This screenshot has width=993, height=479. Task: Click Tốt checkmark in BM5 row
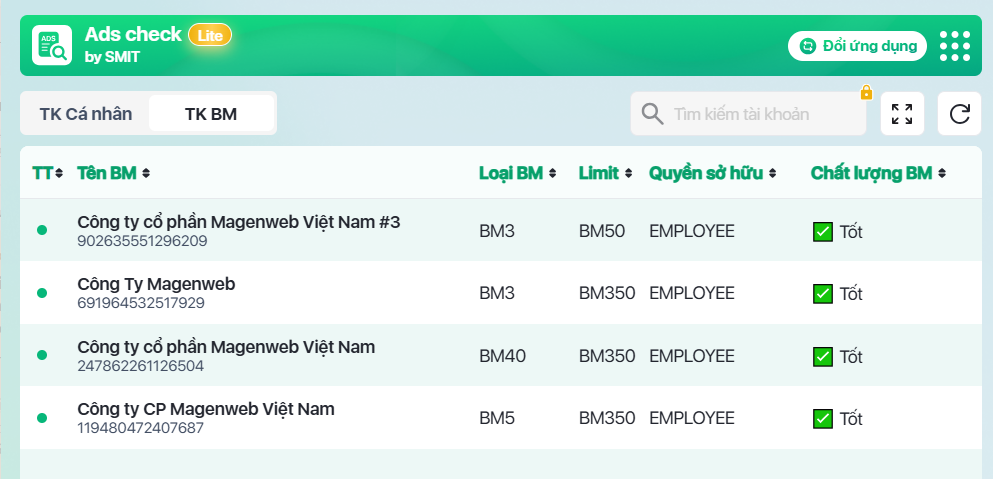click(823, 419)
